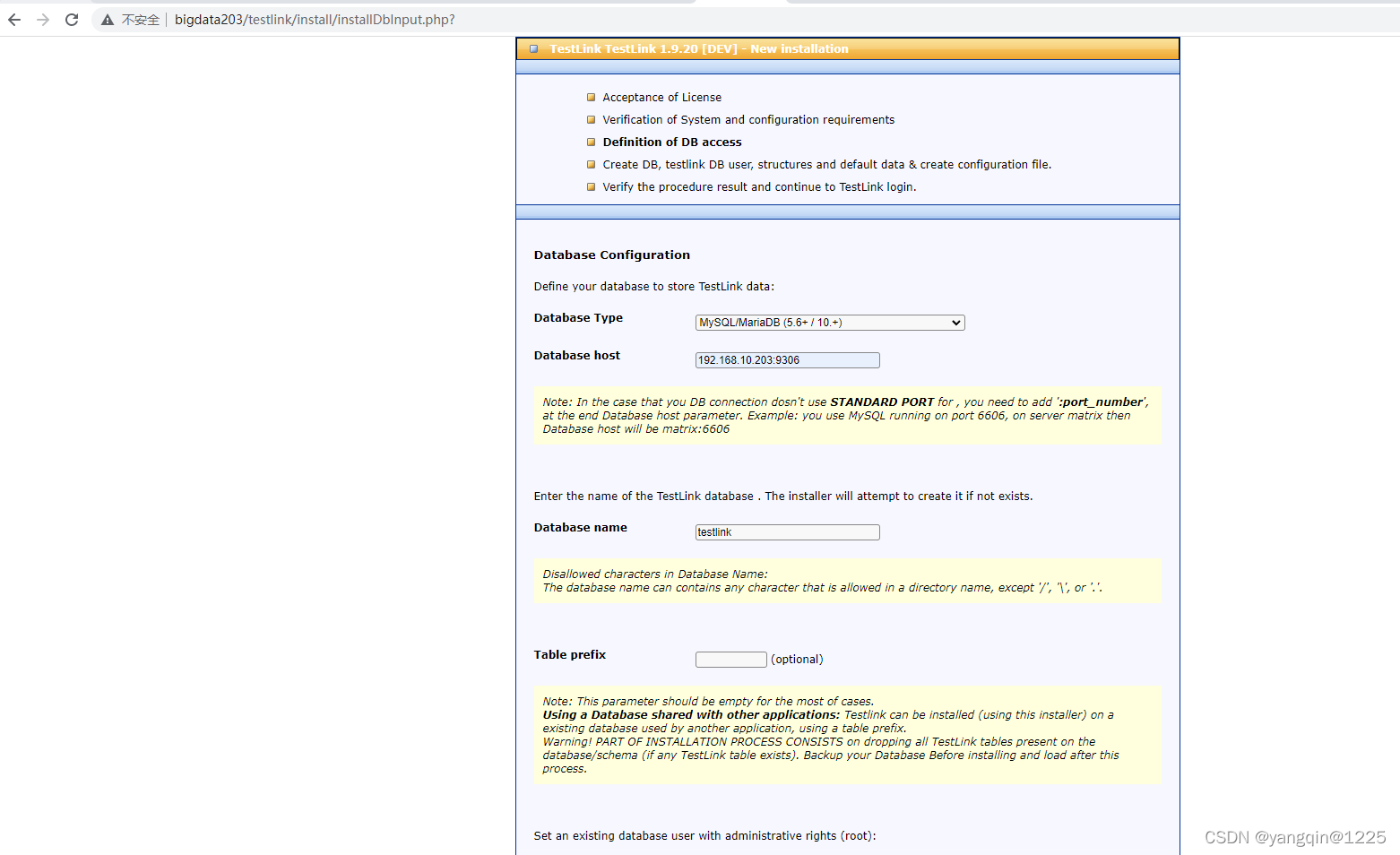Click 'Enter the name of the TestLink database' text
The image size is (1400, 855).
pyautogui.click(x=783, y=497)
